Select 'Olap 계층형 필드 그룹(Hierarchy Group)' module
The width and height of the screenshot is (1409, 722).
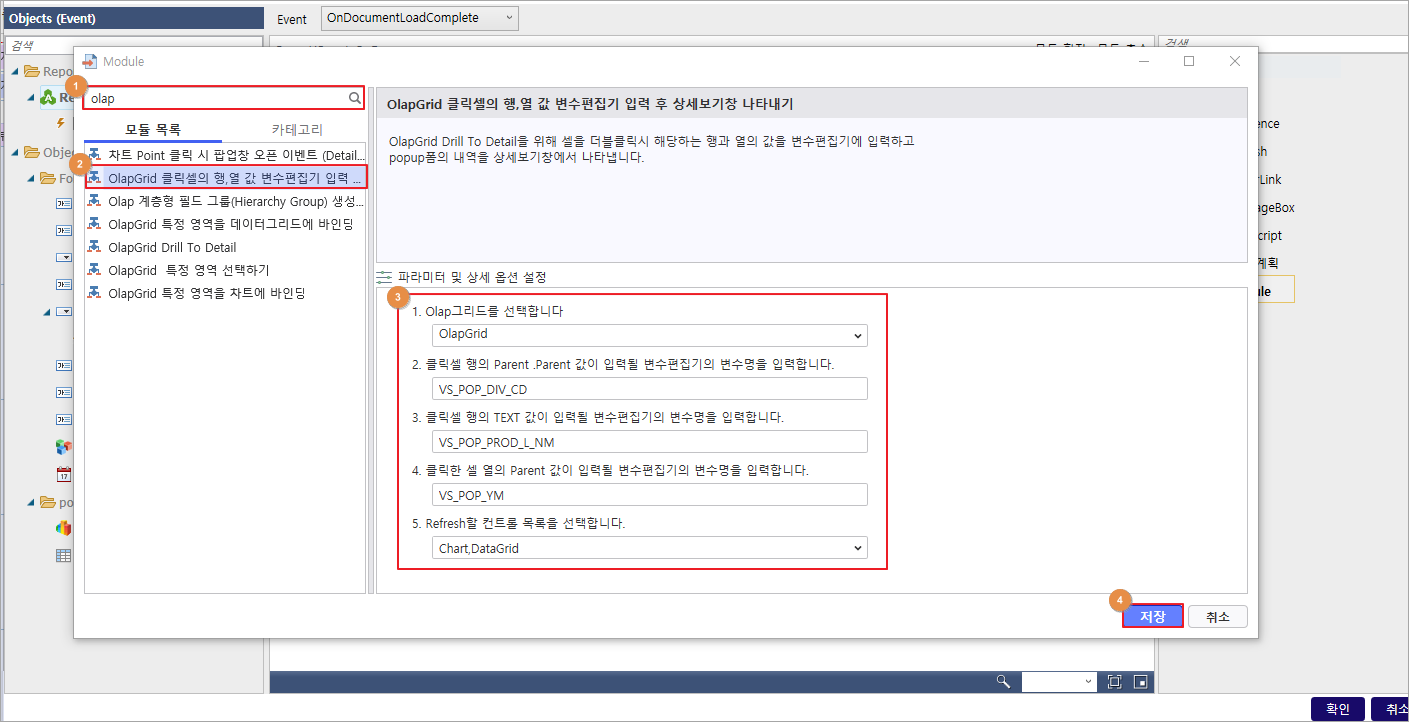(x=226, y=201)
